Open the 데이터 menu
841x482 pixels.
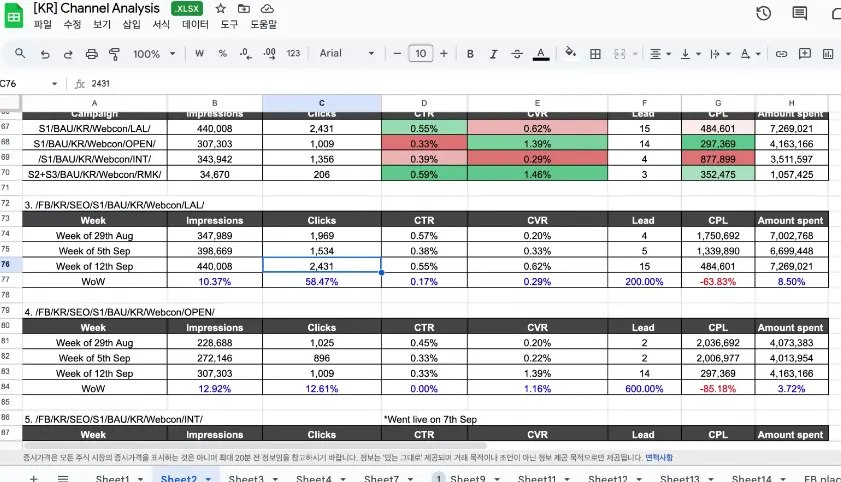(x=195, y=24)
